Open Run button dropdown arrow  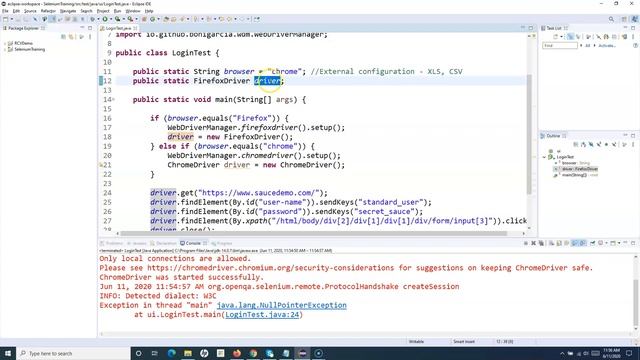(111, 19)
